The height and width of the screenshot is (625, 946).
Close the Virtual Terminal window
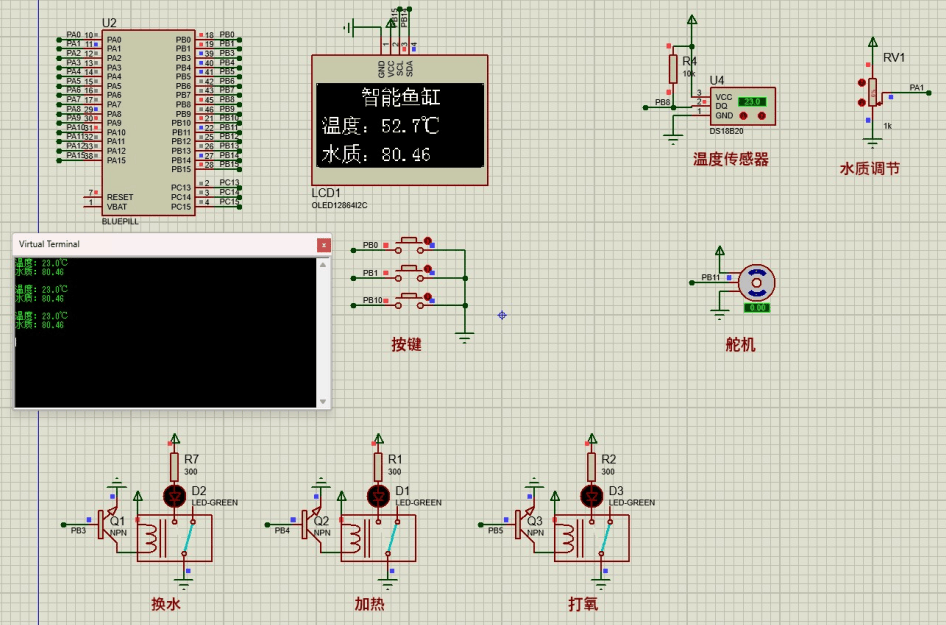(x=324, y=244)
